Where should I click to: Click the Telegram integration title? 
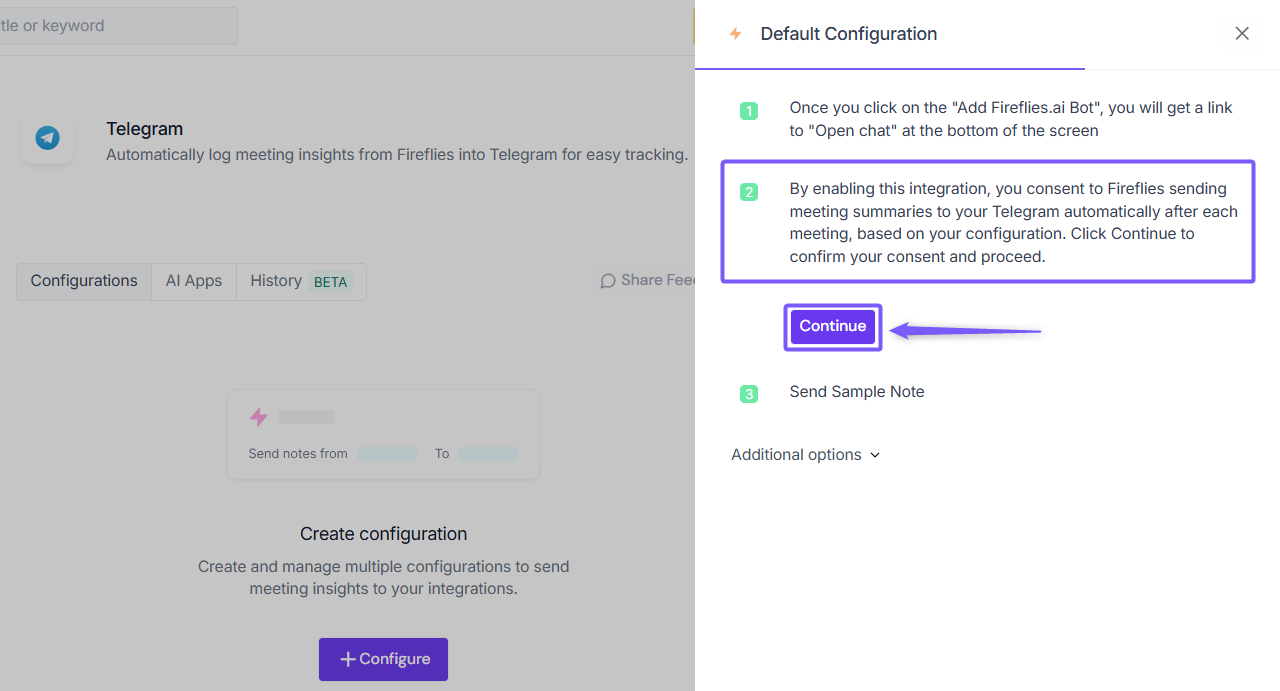(x=145, y=129)
